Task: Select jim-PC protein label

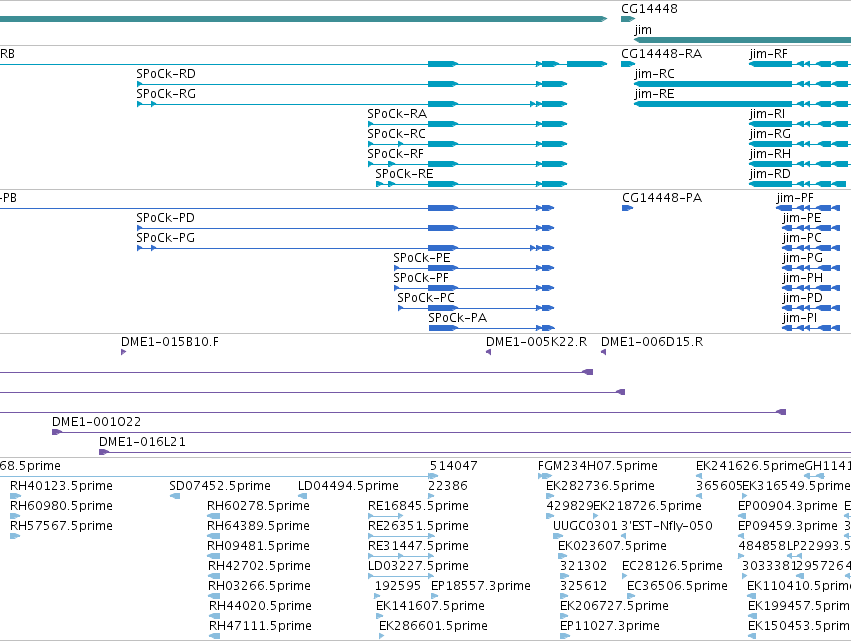Action: (802, 238)
